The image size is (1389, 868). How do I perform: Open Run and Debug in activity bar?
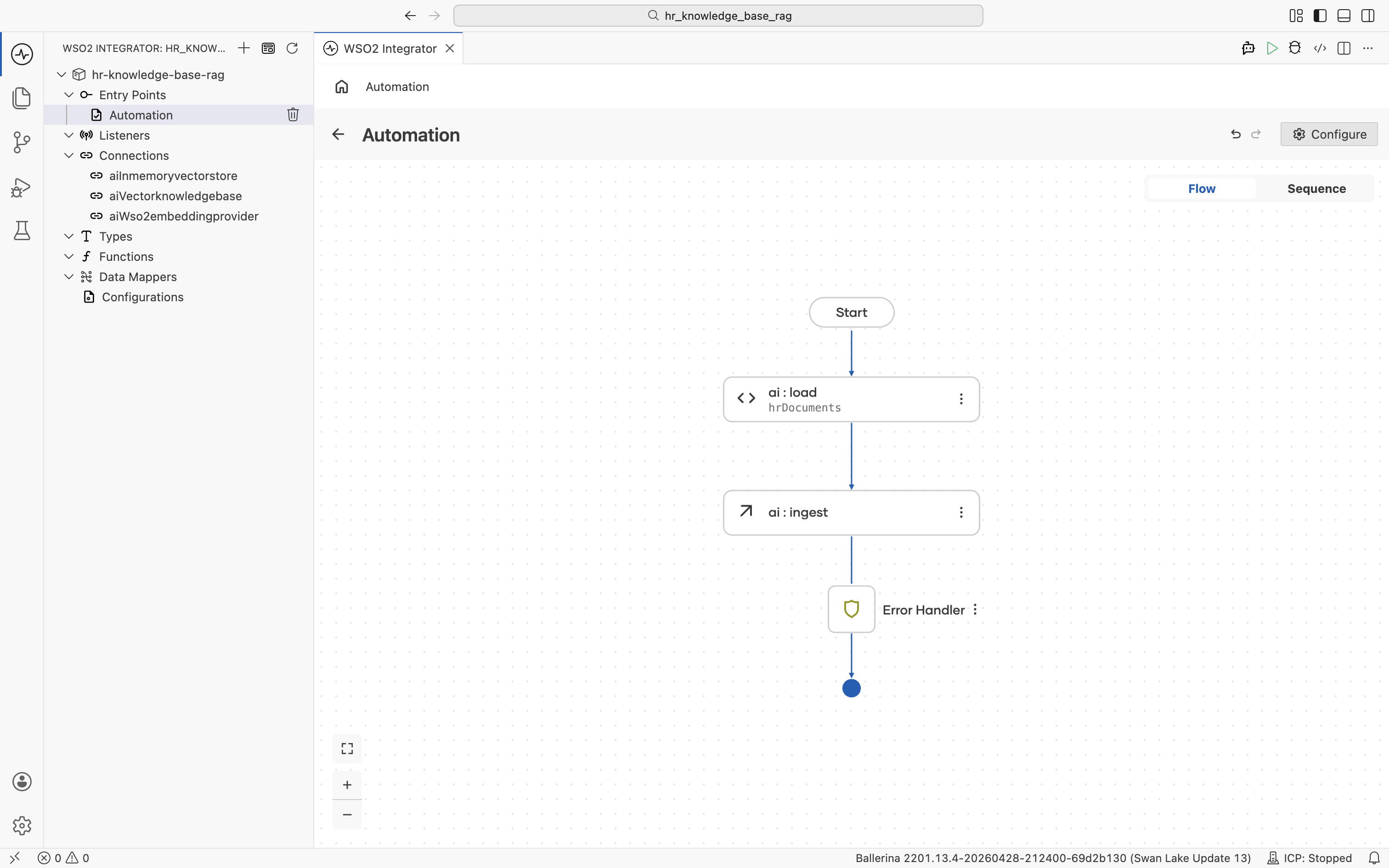(x=22, y=187)
